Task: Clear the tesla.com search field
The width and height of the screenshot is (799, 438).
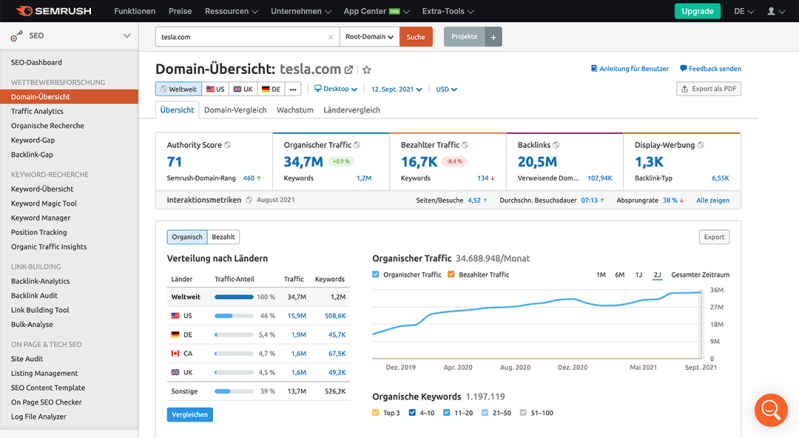Action: [331, 37]
